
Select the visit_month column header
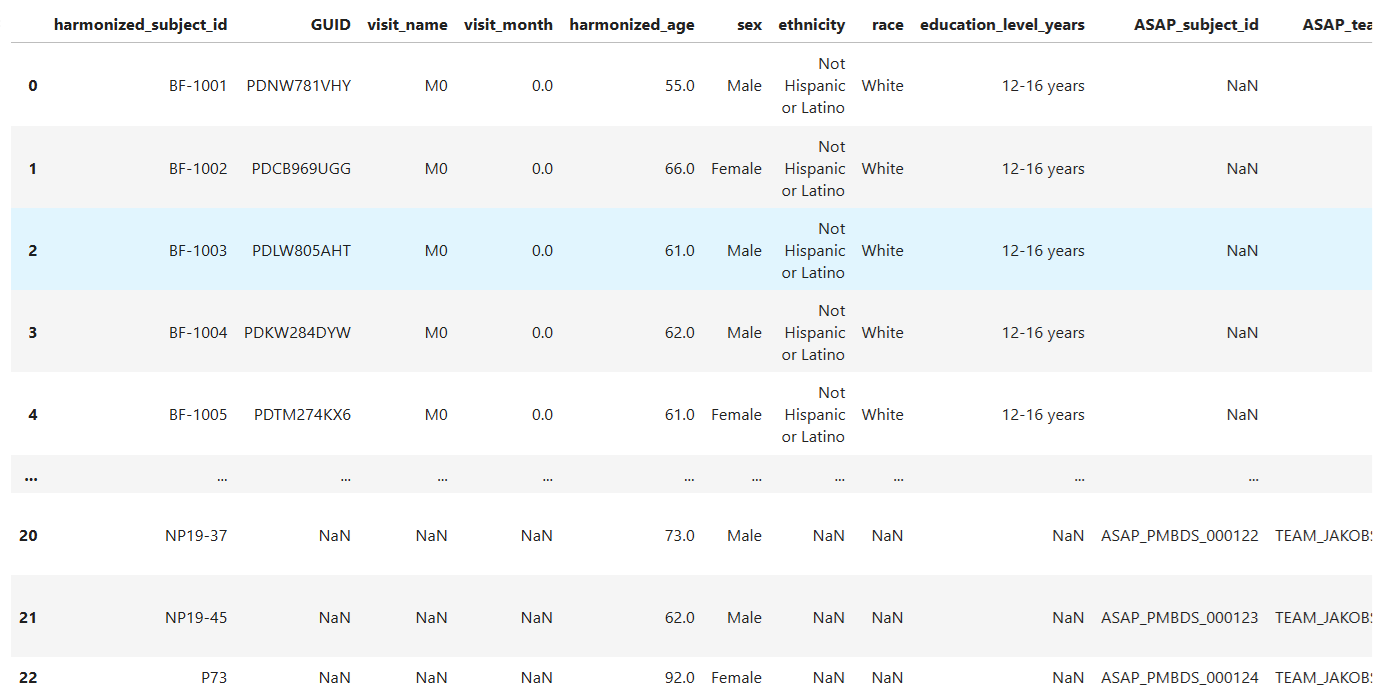509,24
